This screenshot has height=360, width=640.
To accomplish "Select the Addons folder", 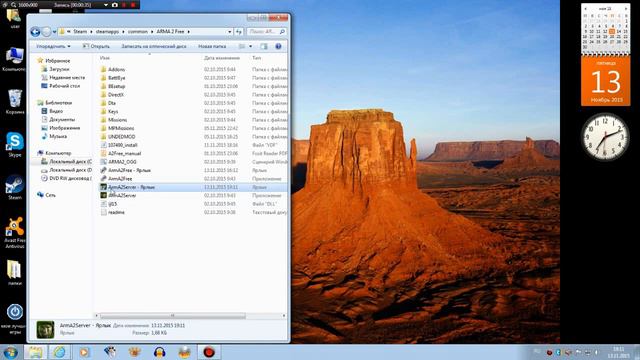I will click(x=116, y=69).
